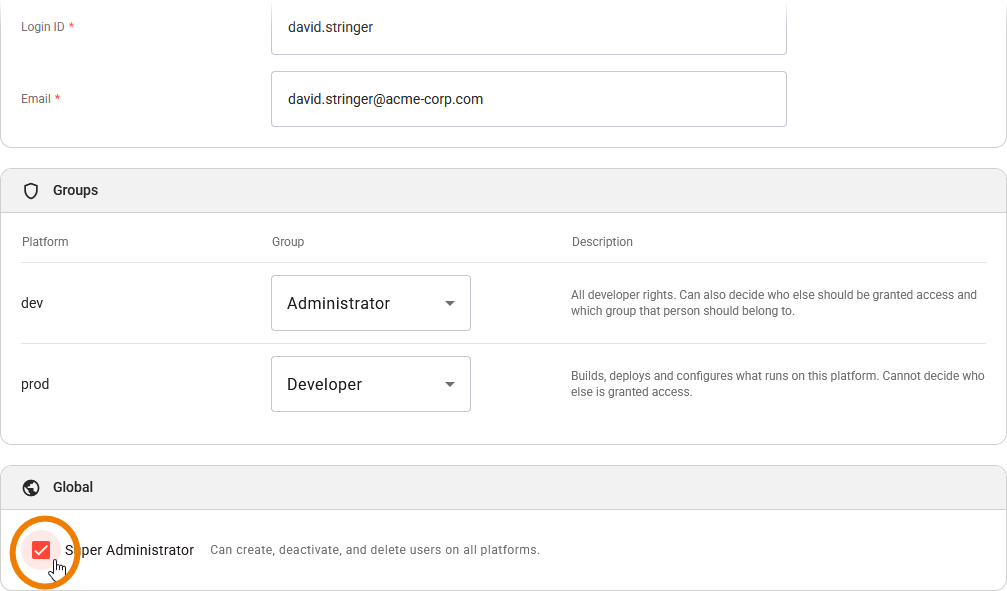Click the Email input field
Screen dimensions: 1007x591
tap(529, 99)
